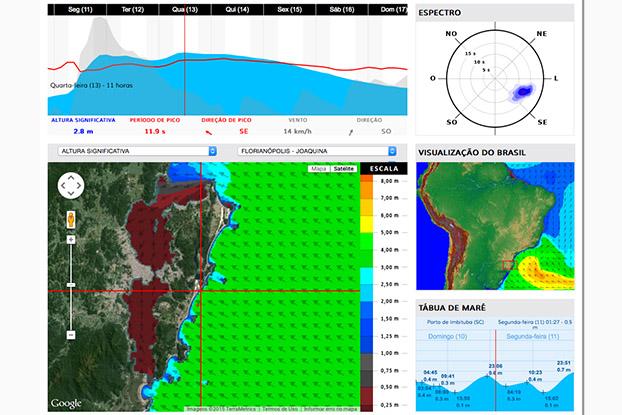Click the red time marker in wave chart

[x=184, y=65]
